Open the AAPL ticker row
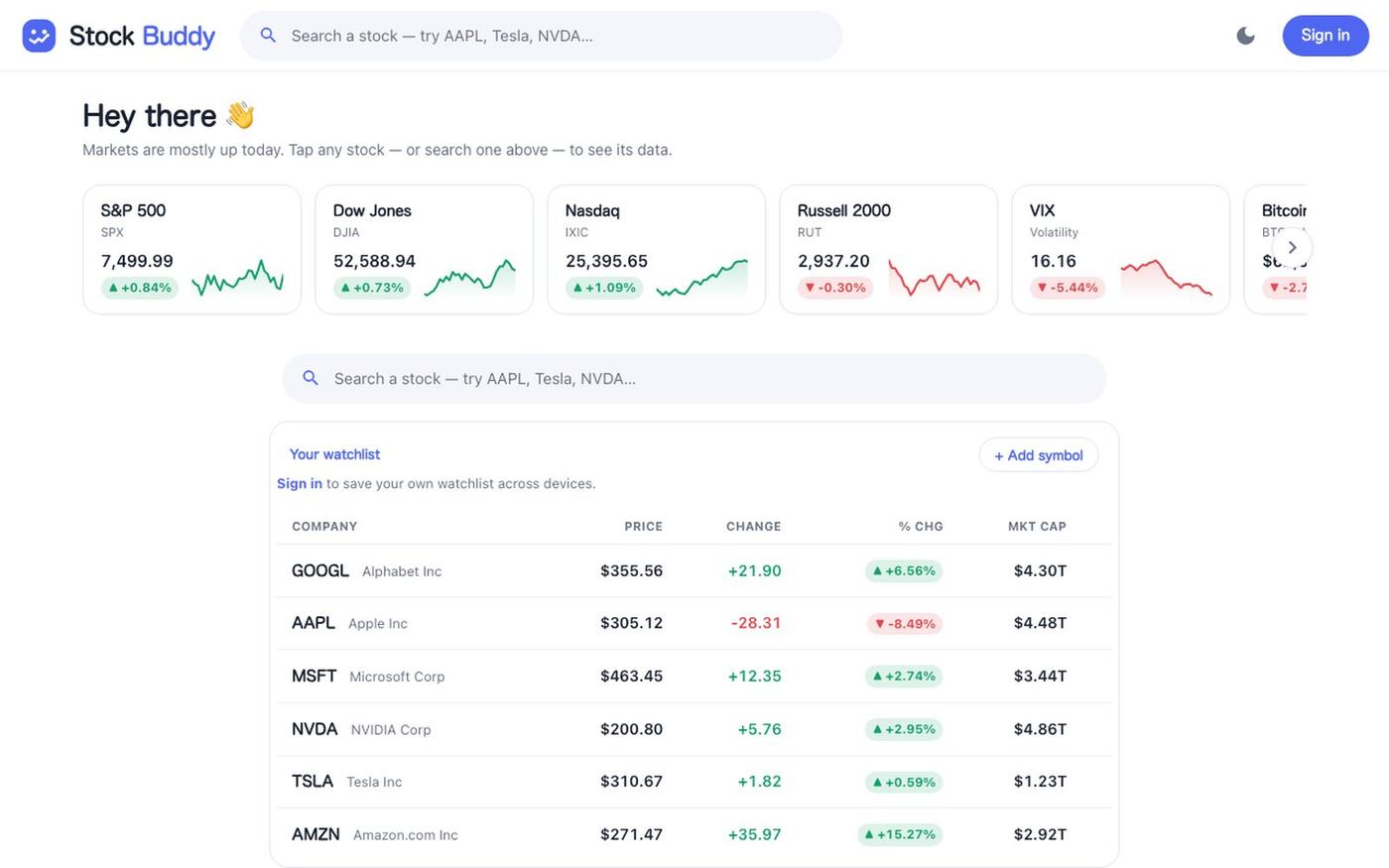 [694, 624]
